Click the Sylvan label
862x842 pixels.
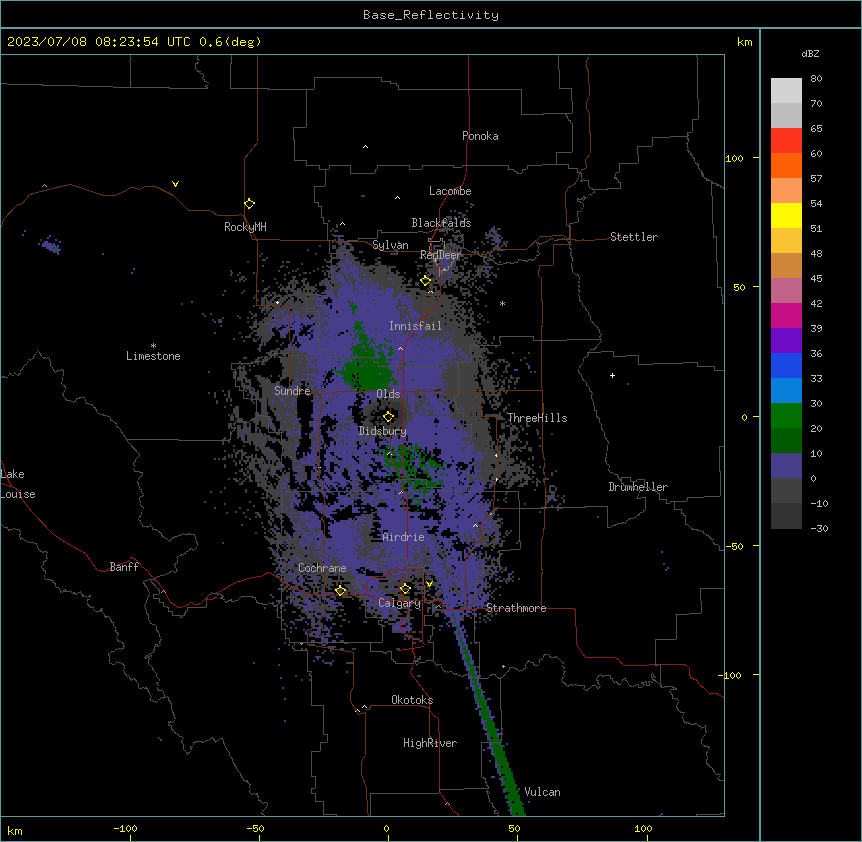390,245
